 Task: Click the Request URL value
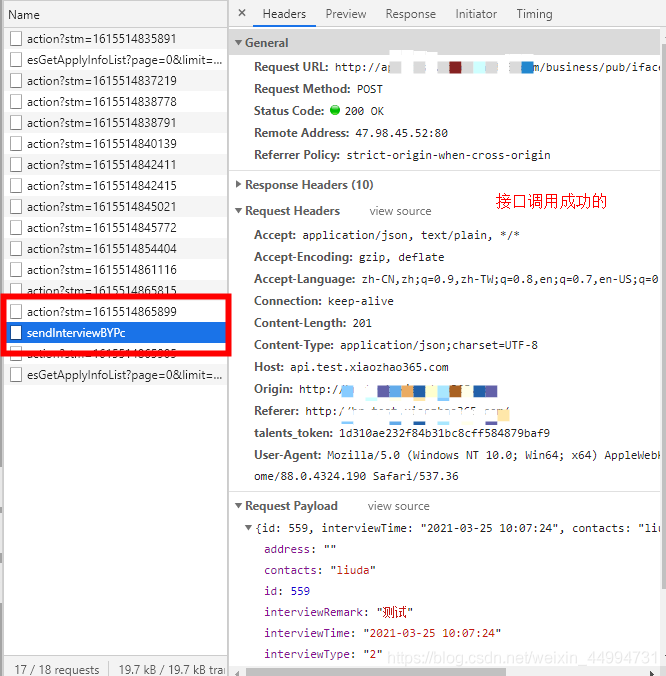point(497,67)
